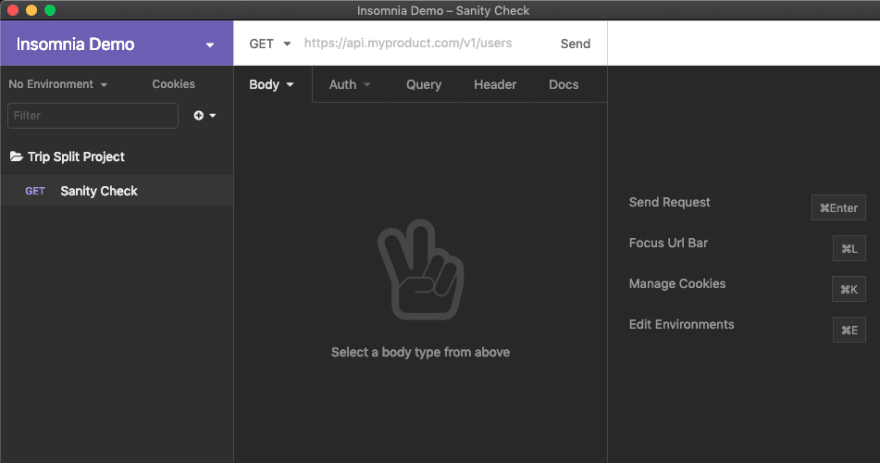This screenshot has height=463, width=880.
Task: Open the No Environment dropdown
Action: pyautogui.click(x=58, y=84)
